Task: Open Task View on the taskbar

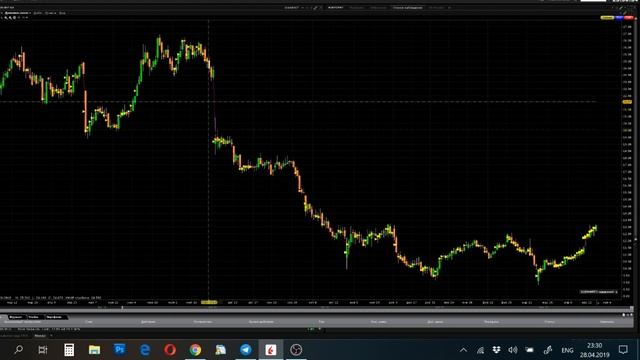Action: pyautogui.click(x=43, y=350)
